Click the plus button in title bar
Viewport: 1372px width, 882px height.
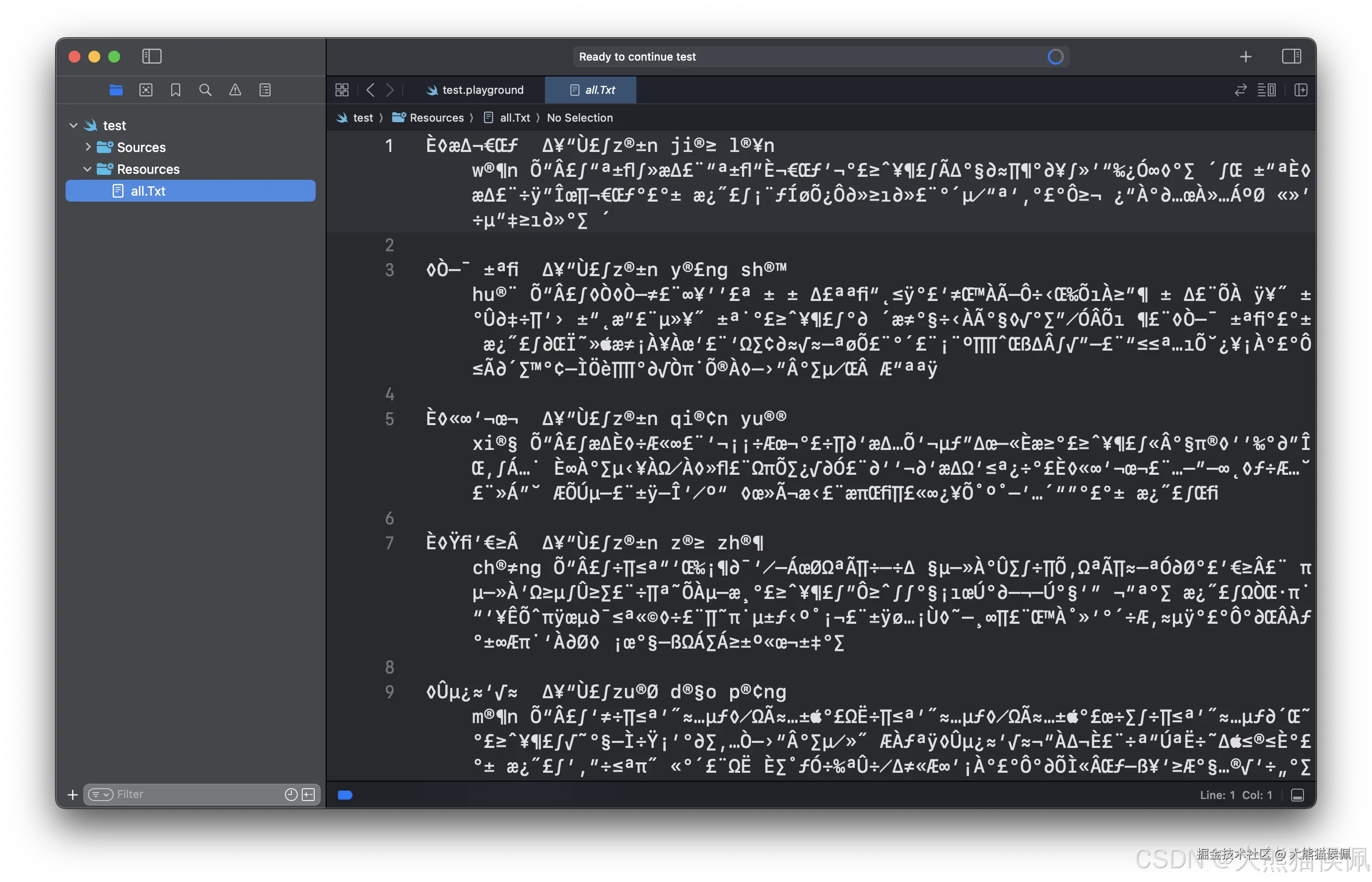click(x=1245, y=57)
